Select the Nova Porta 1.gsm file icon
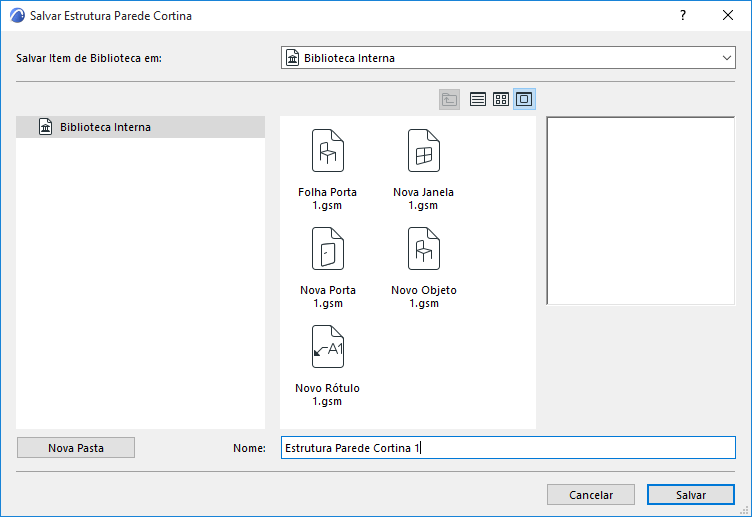The width and height of the screenshot is (752, 517). [328, 248]
